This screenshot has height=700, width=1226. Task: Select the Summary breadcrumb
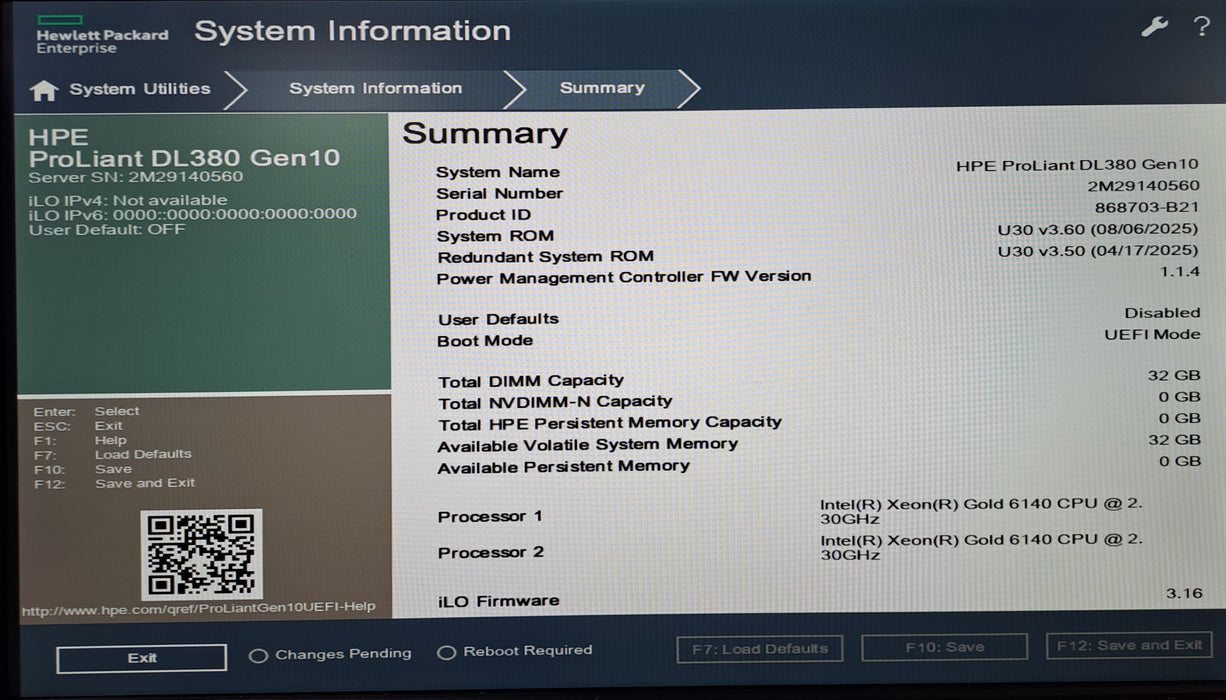click(602, 88)
